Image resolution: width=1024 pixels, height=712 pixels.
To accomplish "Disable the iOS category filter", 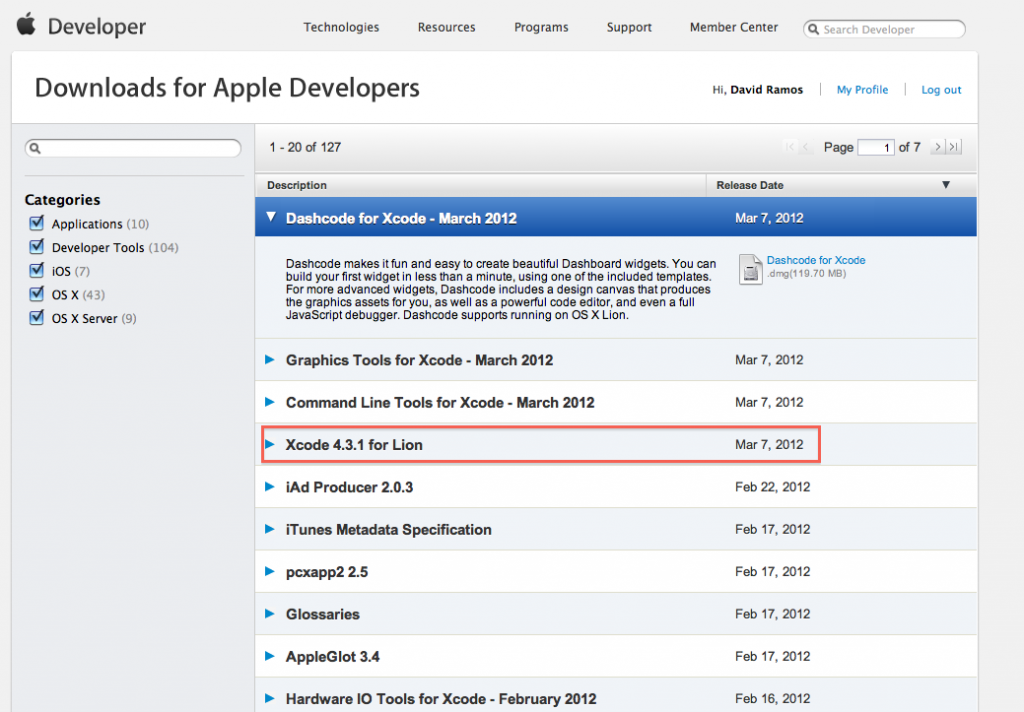I will (x=37, y=270).
